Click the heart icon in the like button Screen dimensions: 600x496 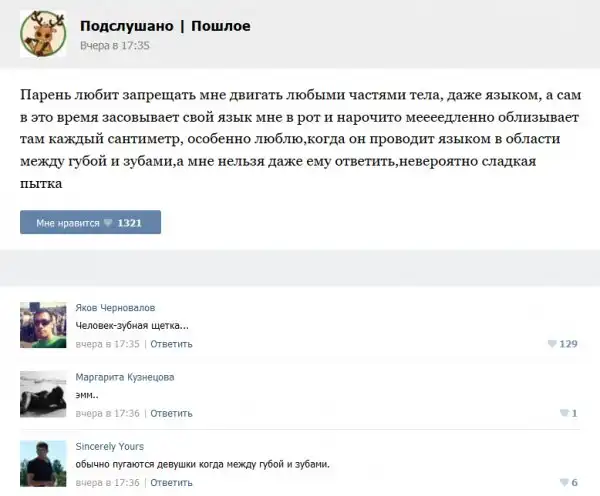[x=109, y=223]
